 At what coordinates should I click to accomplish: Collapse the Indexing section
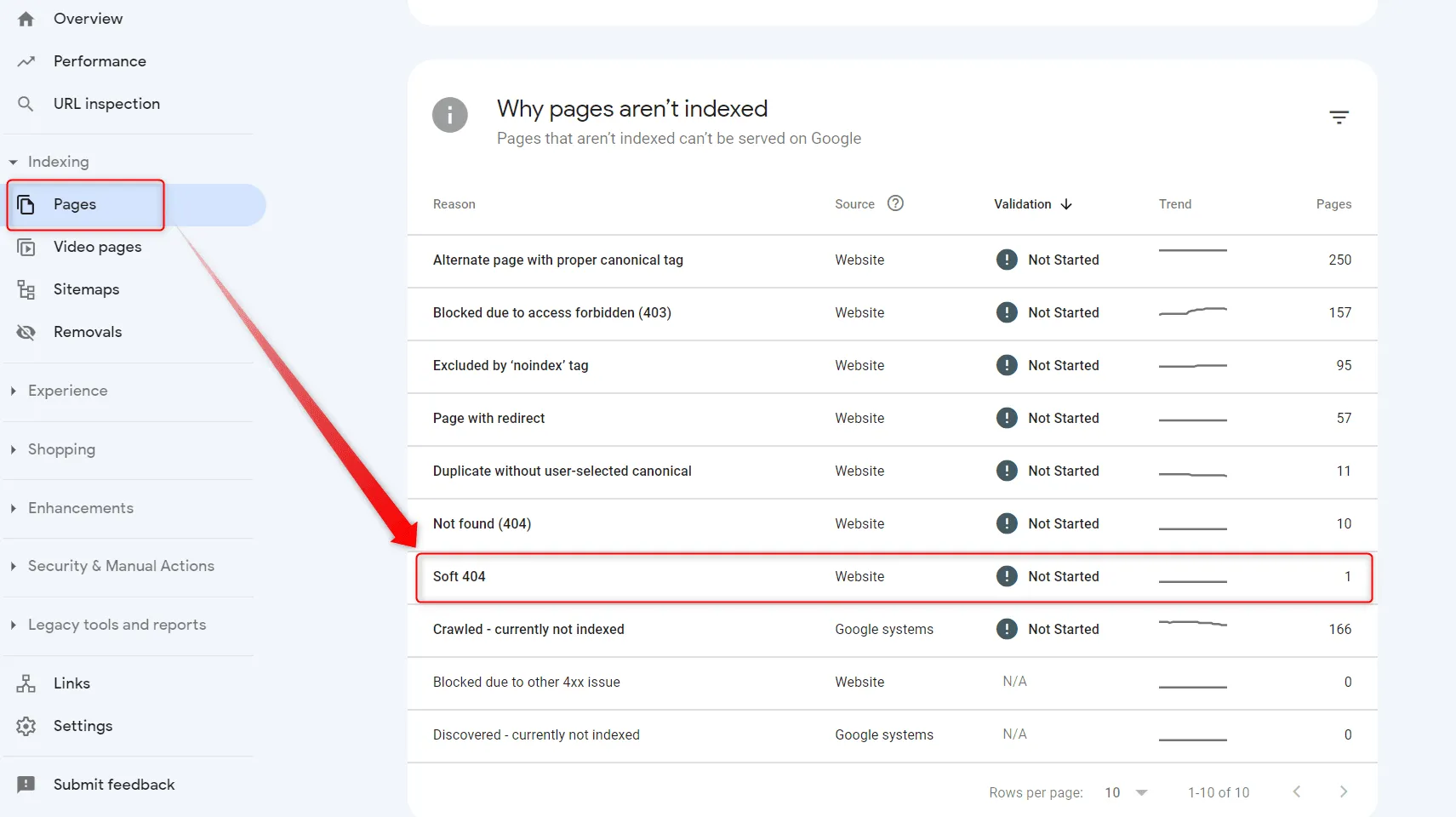(x=14, y=162)
